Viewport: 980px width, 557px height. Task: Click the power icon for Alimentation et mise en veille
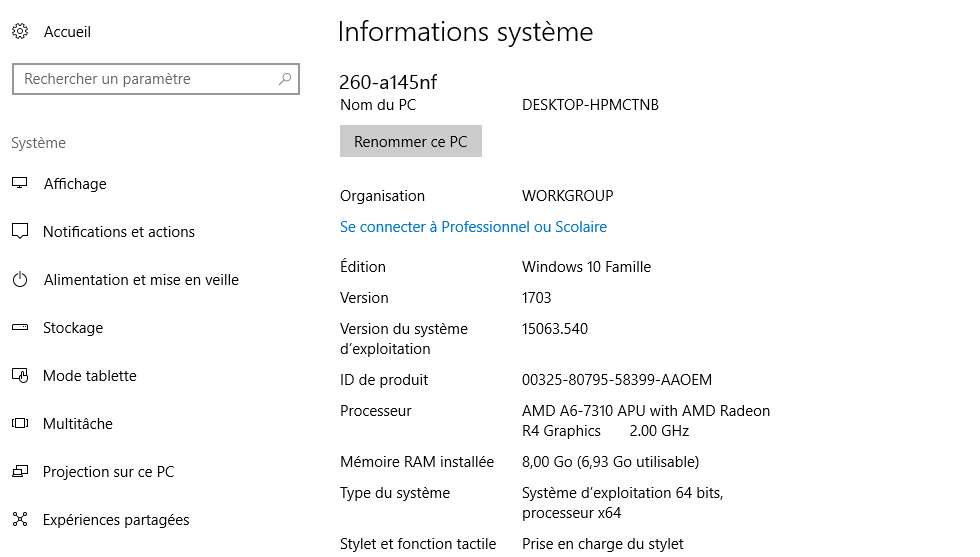[20, 280]
